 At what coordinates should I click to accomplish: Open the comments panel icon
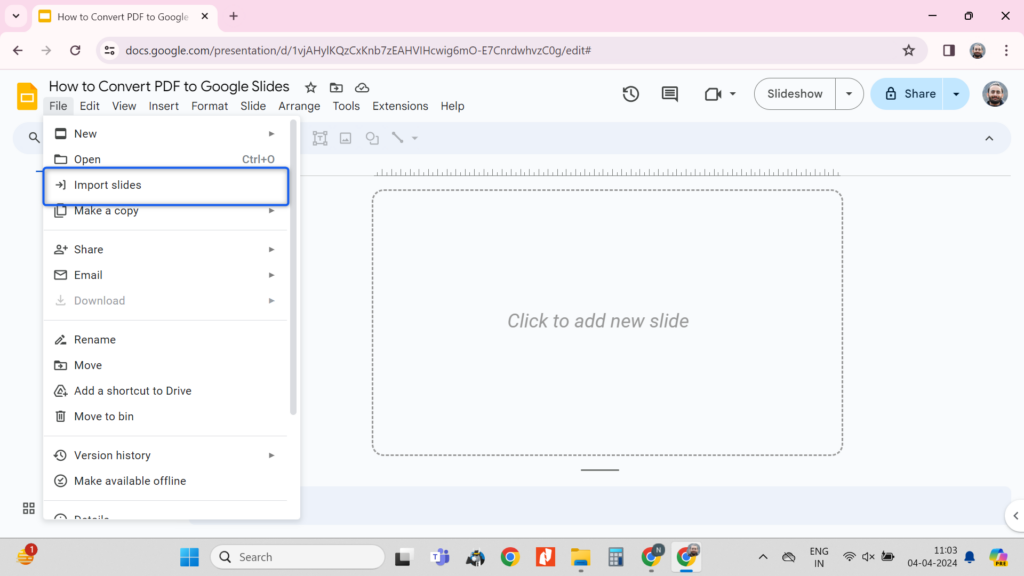click(x=669, y=93)
